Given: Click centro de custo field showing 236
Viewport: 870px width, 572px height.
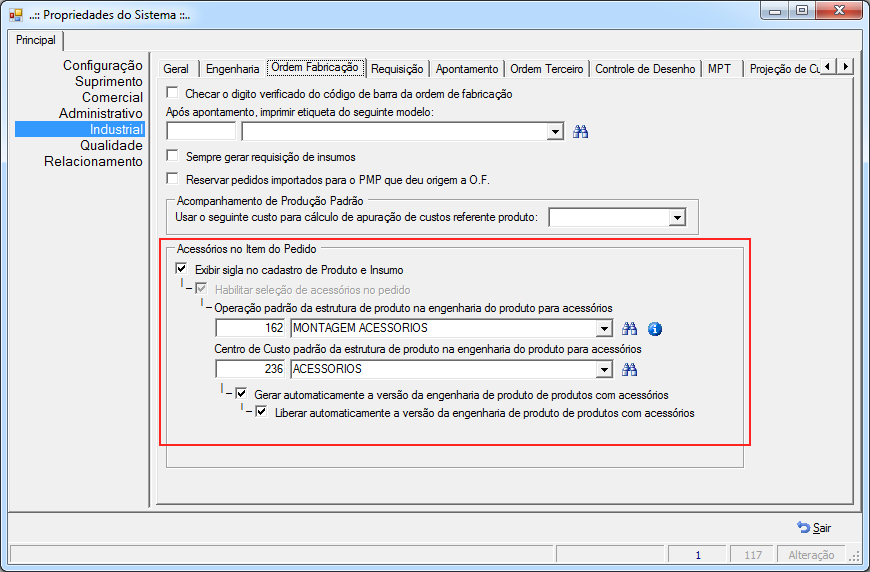Looking at the screenshot, I should coord(250,369).
